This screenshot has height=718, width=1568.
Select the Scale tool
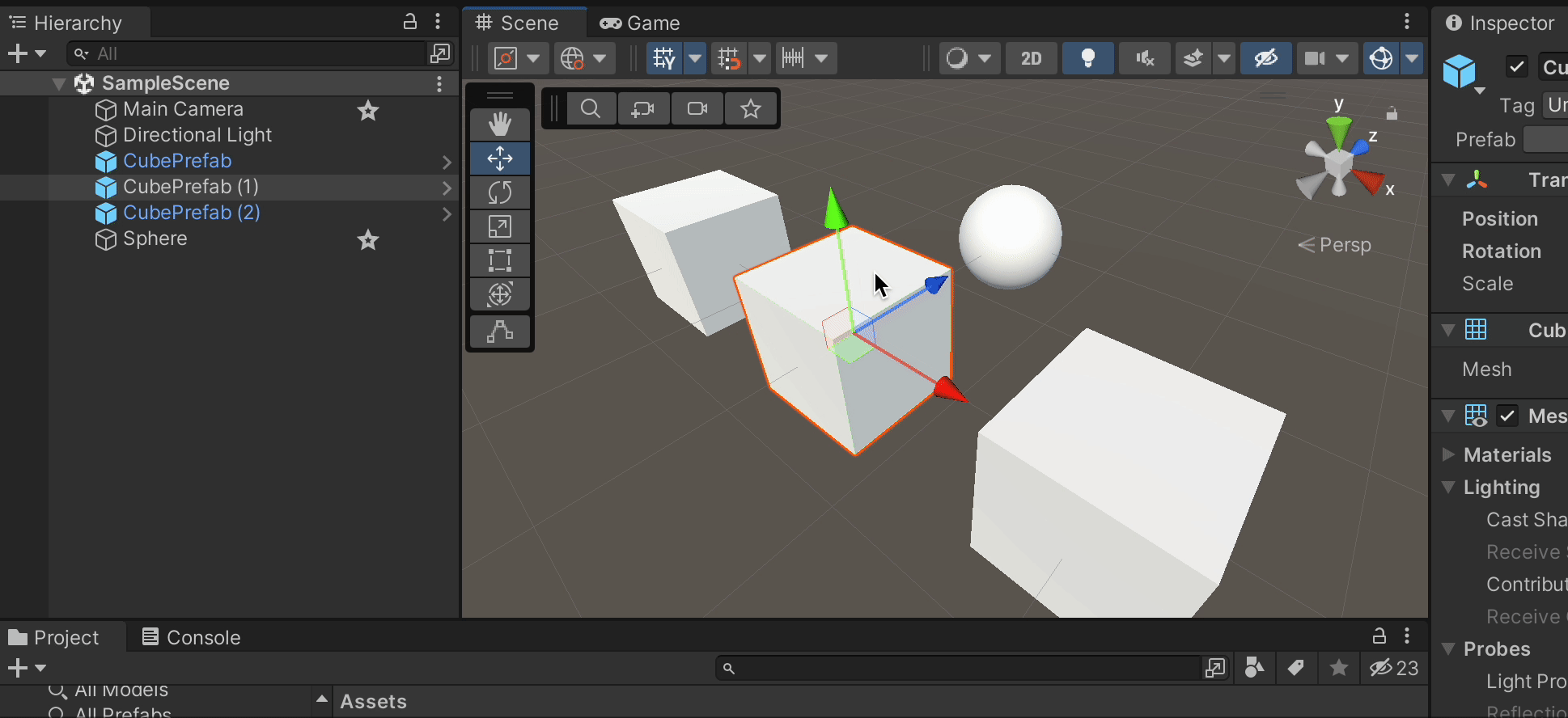500,226
